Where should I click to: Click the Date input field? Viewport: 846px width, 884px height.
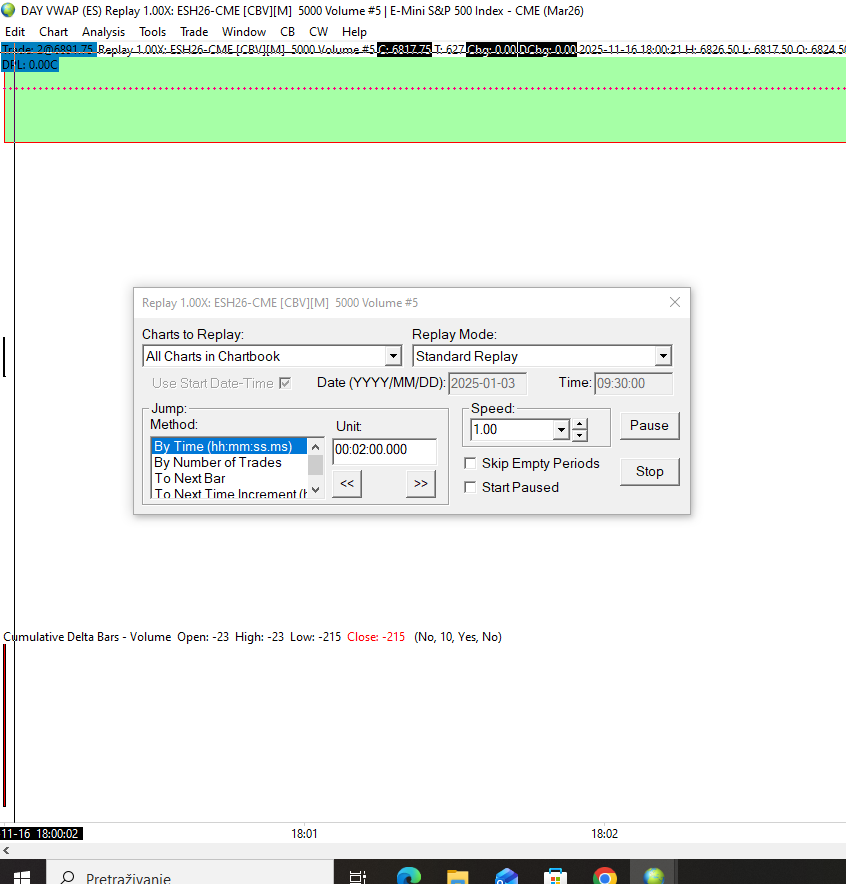pos(488,383)
